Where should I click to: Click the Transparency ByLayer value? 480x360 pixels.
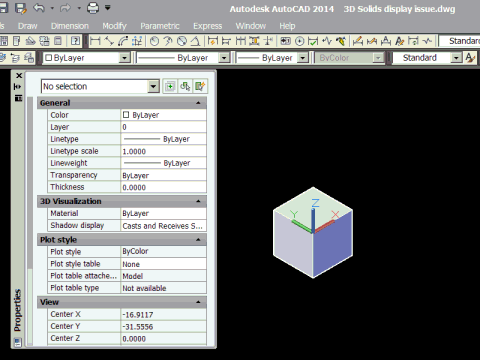(x=163, y=175)
